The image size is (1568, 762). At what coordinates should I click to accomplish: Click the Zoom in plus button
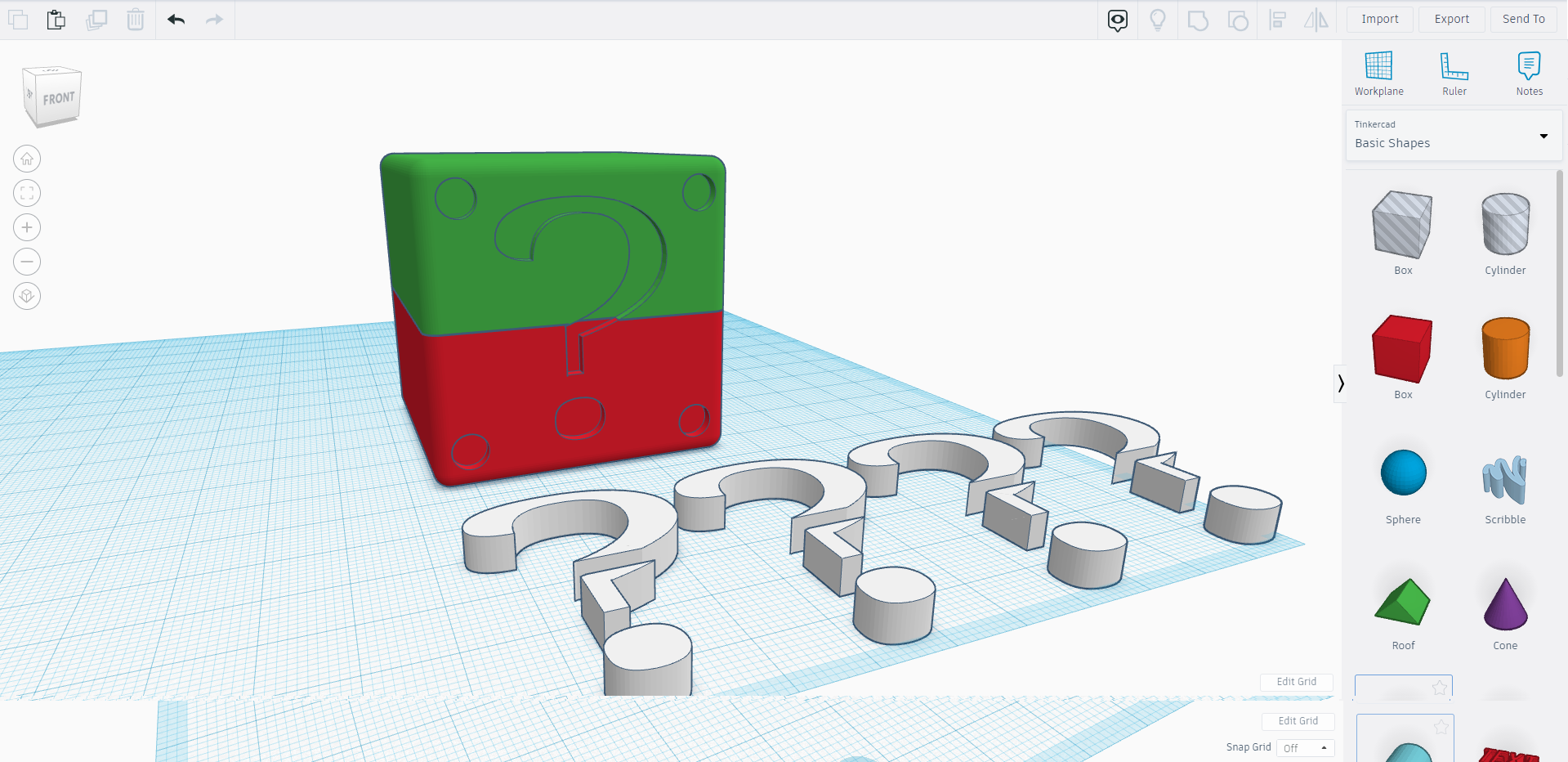pyautogui.click(x=27, y=227)
